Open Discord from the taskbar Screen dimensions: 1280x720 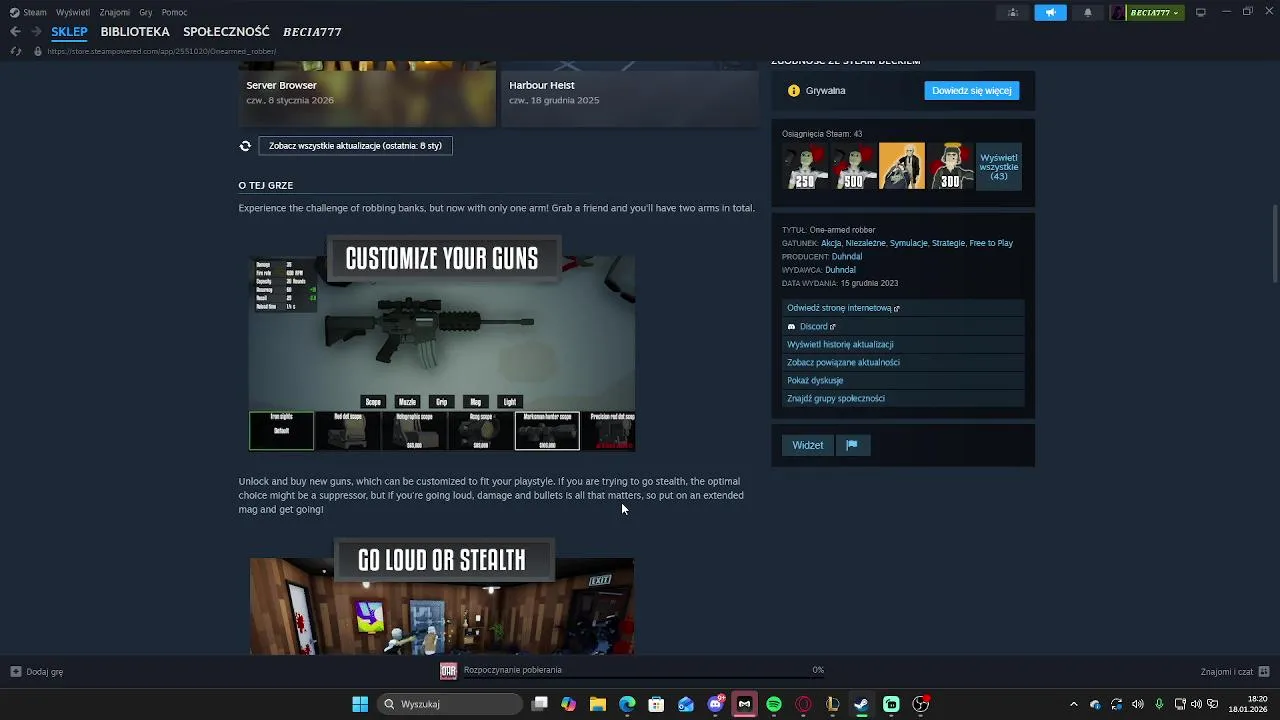coord(716,704)
